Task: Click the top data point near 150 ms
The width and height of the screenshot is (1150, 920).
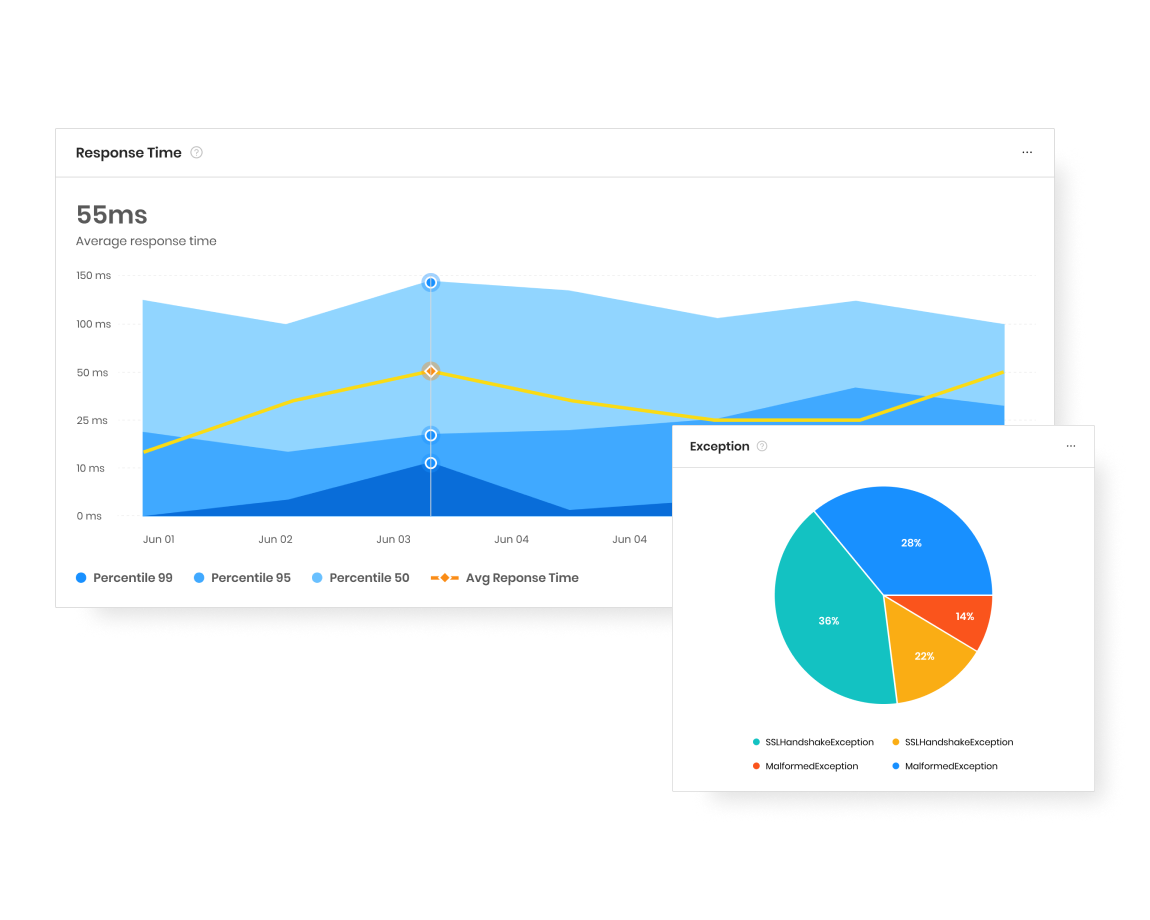Action: pos(431,282)
